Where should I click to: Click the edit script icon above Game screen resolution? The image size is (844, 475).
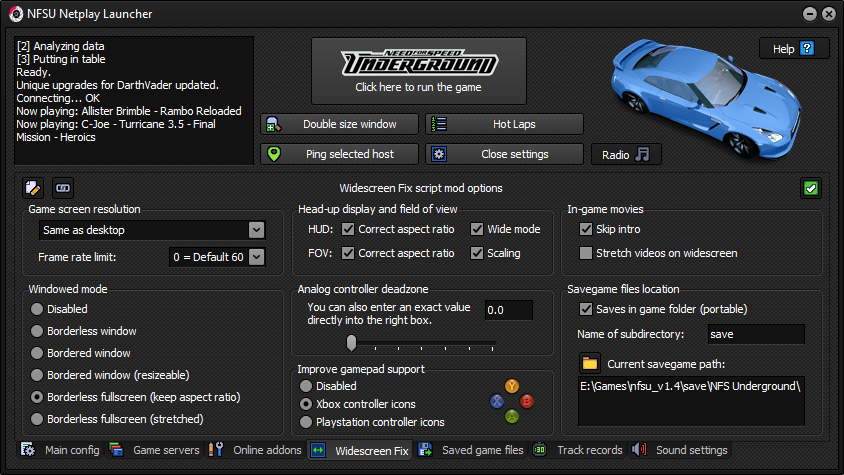(33, 188)
